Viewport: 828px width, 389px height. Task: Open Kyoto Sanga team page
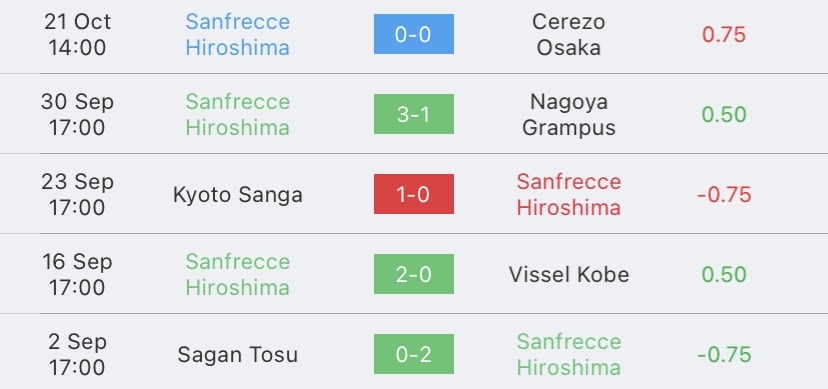point(238,195)
